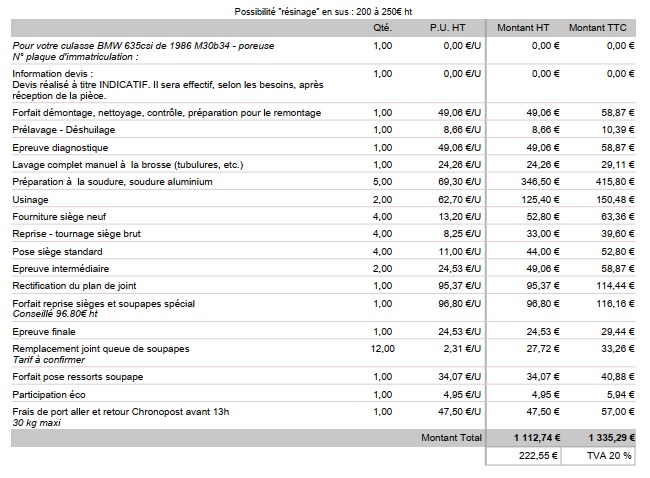
Task: Click the 'Rectification du plan de joint' line
Action: pyautogui.click(x=80, y=285)
